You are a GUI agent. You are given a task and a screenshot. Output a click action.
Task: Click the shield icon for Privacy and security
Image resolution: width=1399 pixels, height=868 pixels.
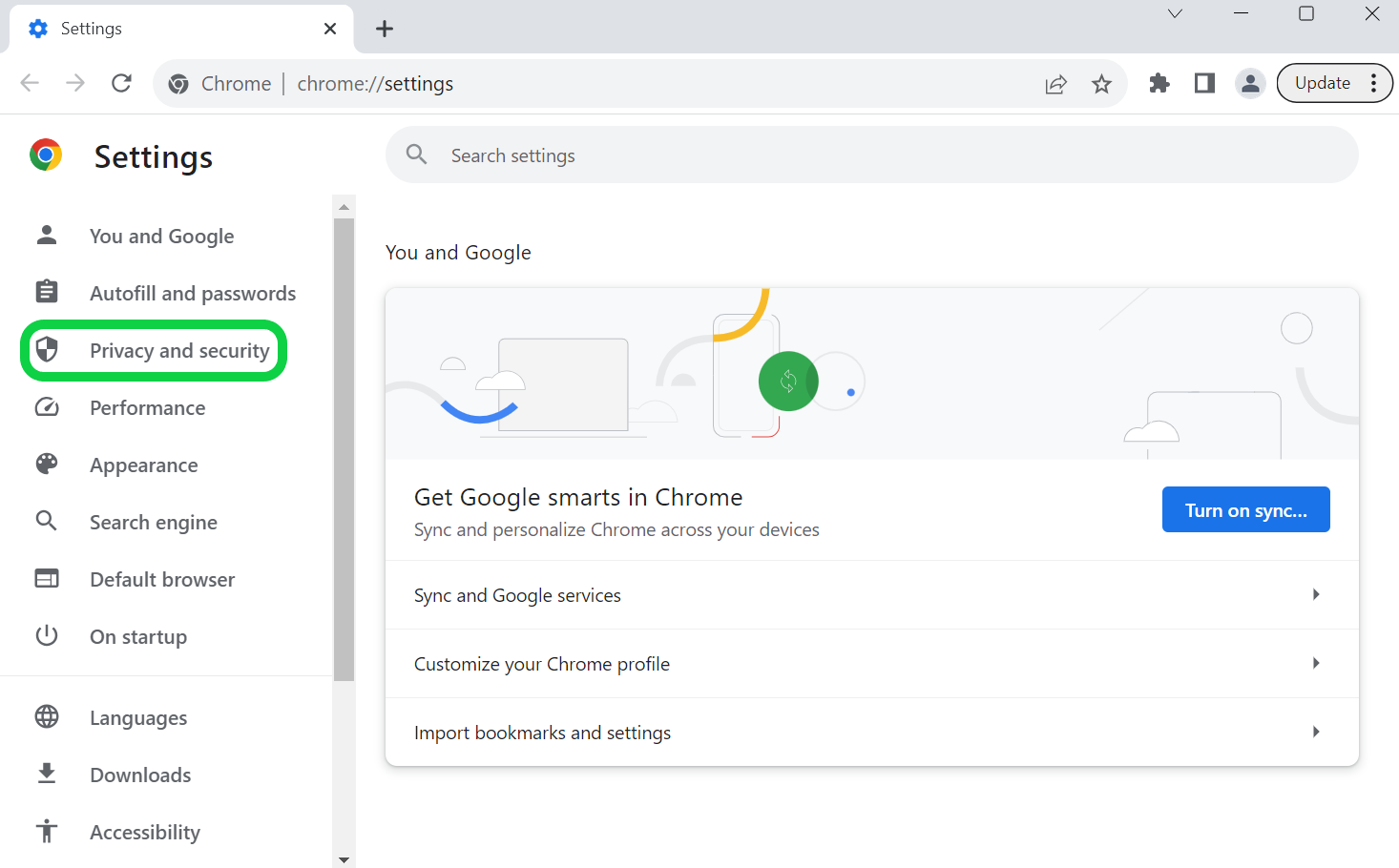[x=47, y=349]
